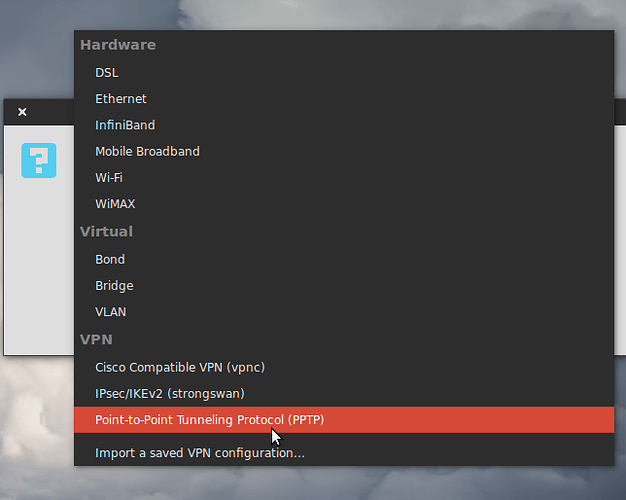Screen dimensions: 626x500
Task: Select Point-to-Point Tunneling Protocol (PPTP)
Action: (x=210, y=420)
